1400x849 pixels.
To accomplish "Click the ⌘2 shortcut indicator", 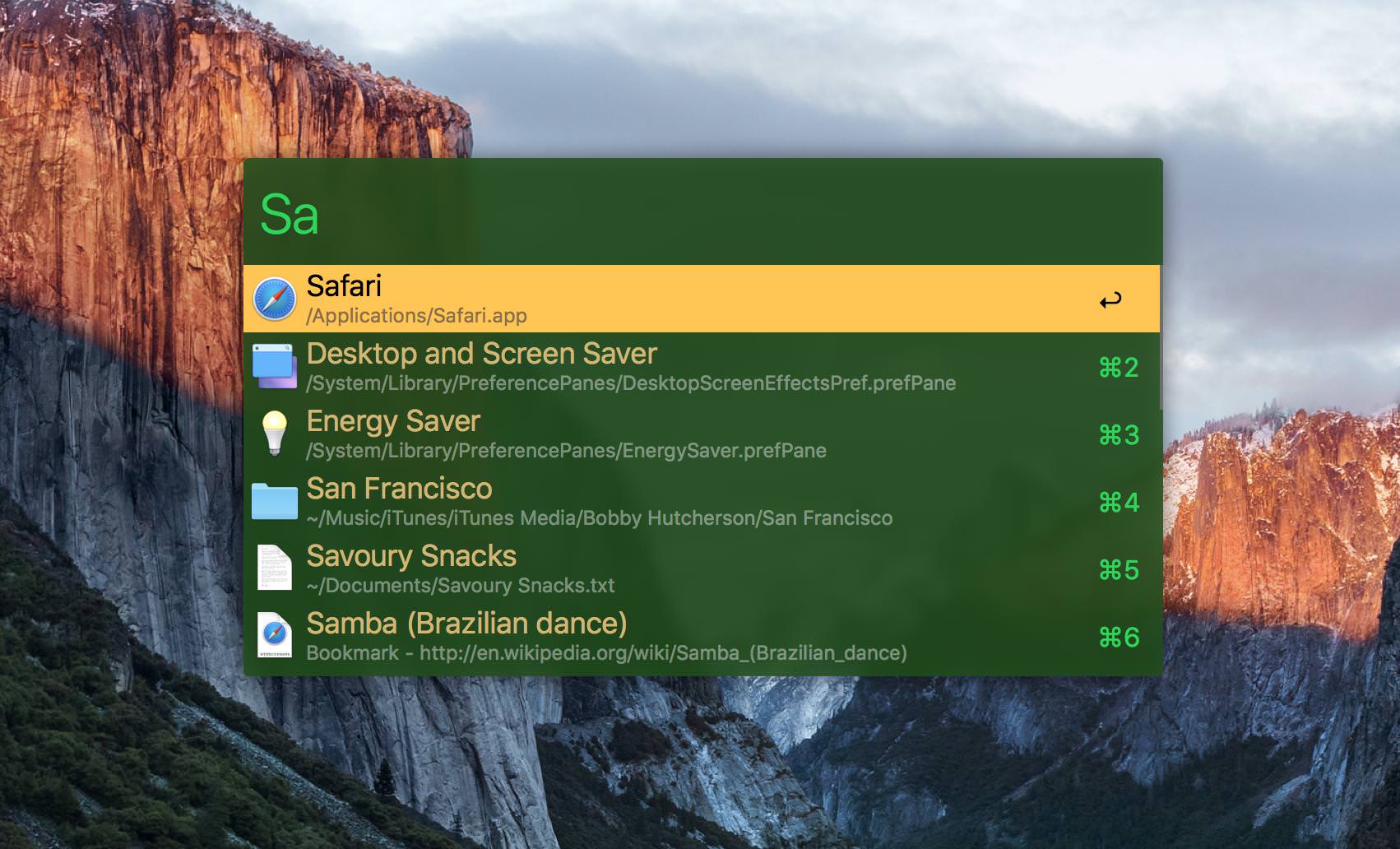I will point(1119,368).
